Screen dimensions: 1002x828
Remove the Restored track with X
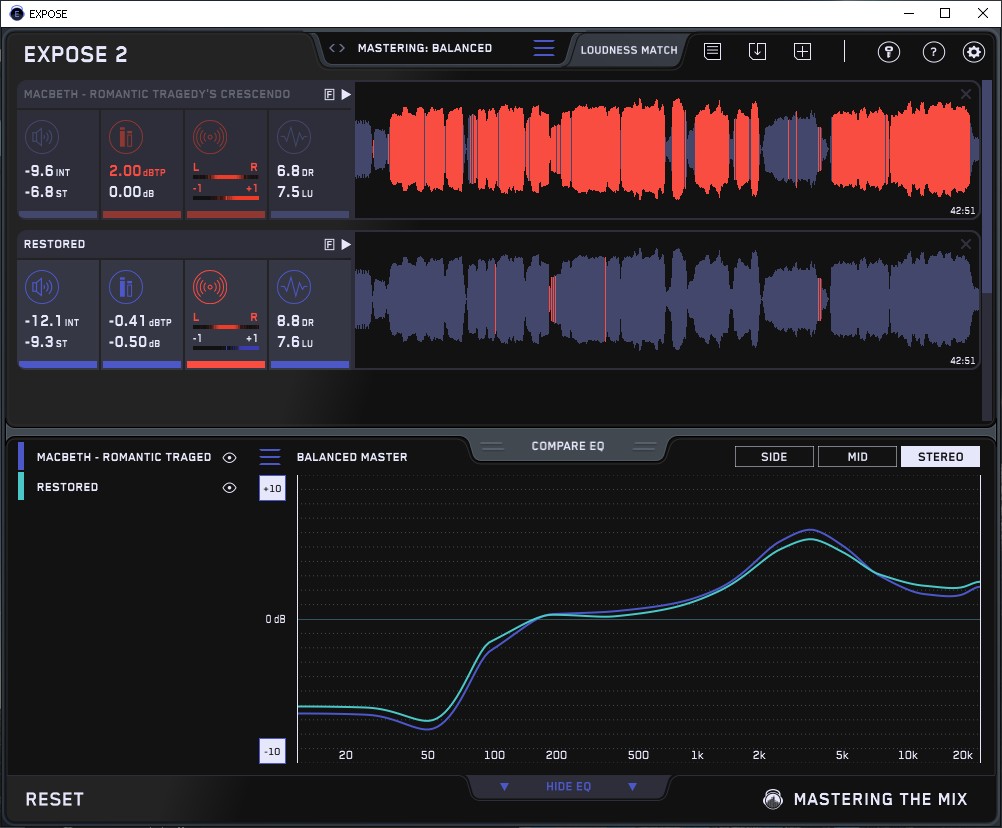click(966, 244)
